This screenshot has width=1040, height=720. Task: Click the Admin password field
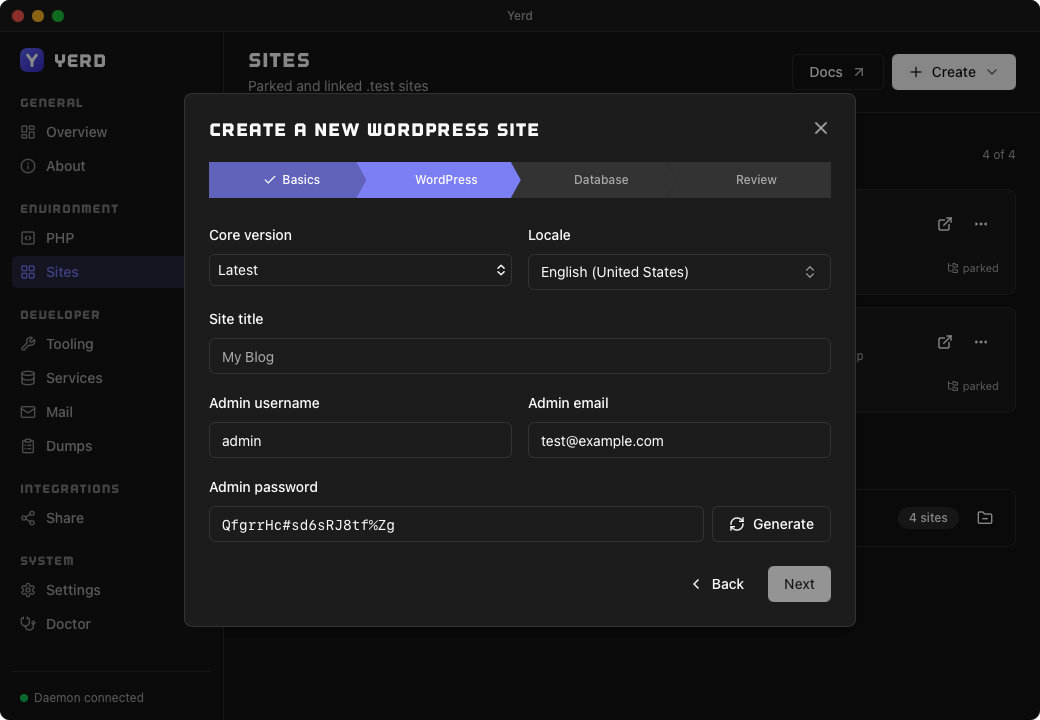coord(456,524)
